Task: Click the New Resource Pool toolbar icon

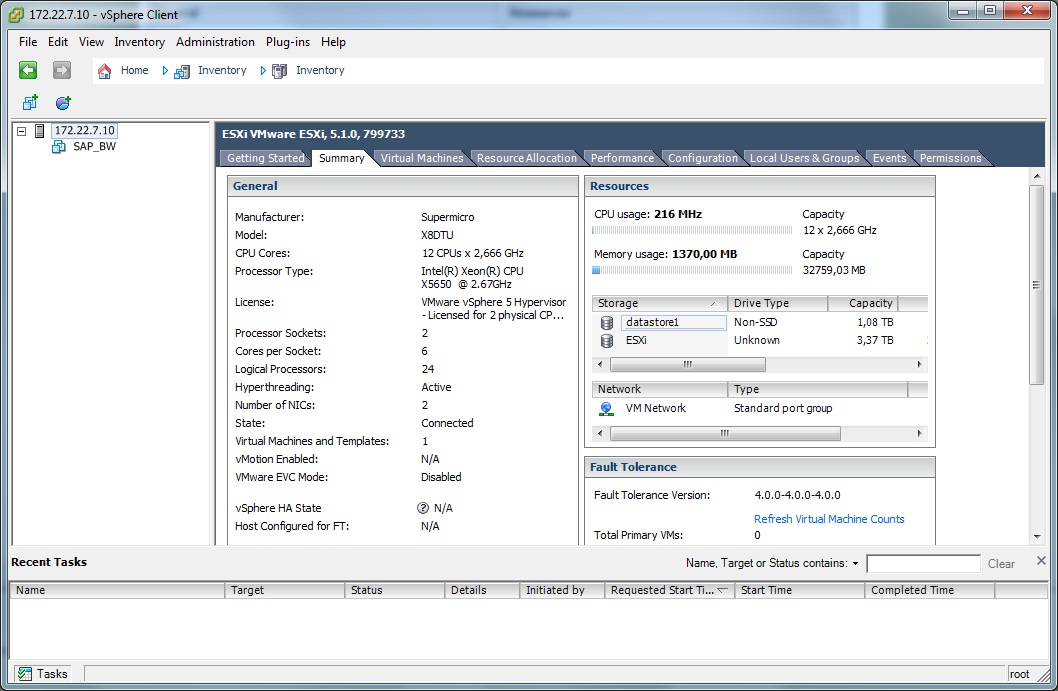Action: pos(63,103)
